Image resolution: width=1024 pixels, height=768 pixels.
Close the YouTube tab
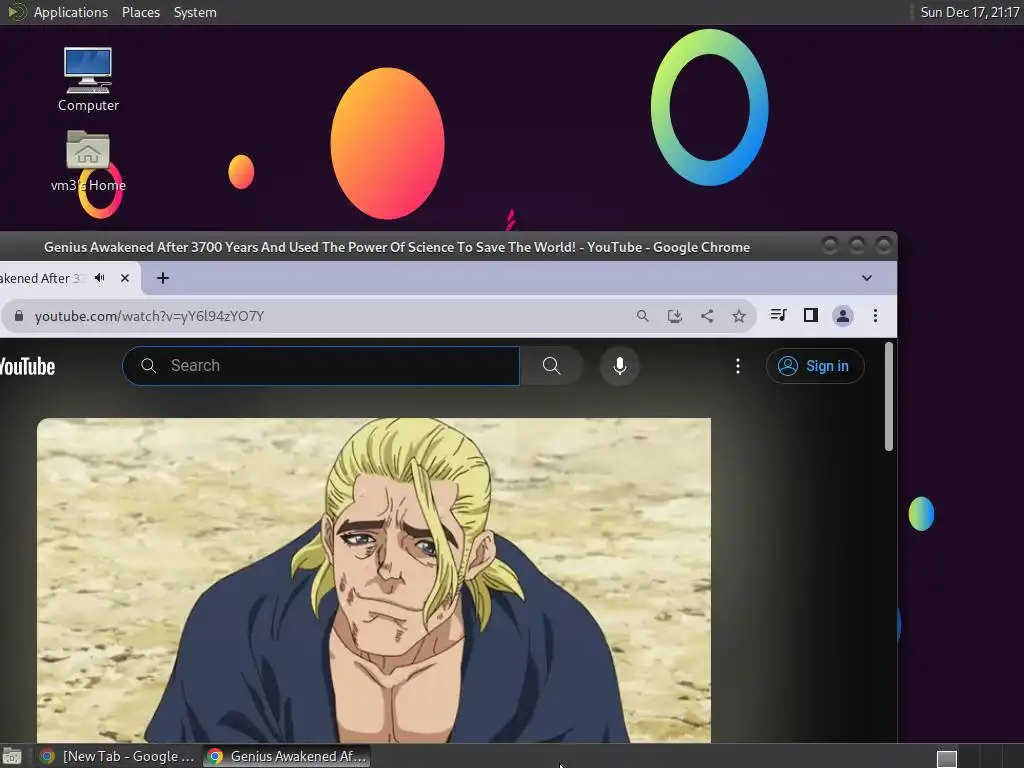[x=125, y=278]
